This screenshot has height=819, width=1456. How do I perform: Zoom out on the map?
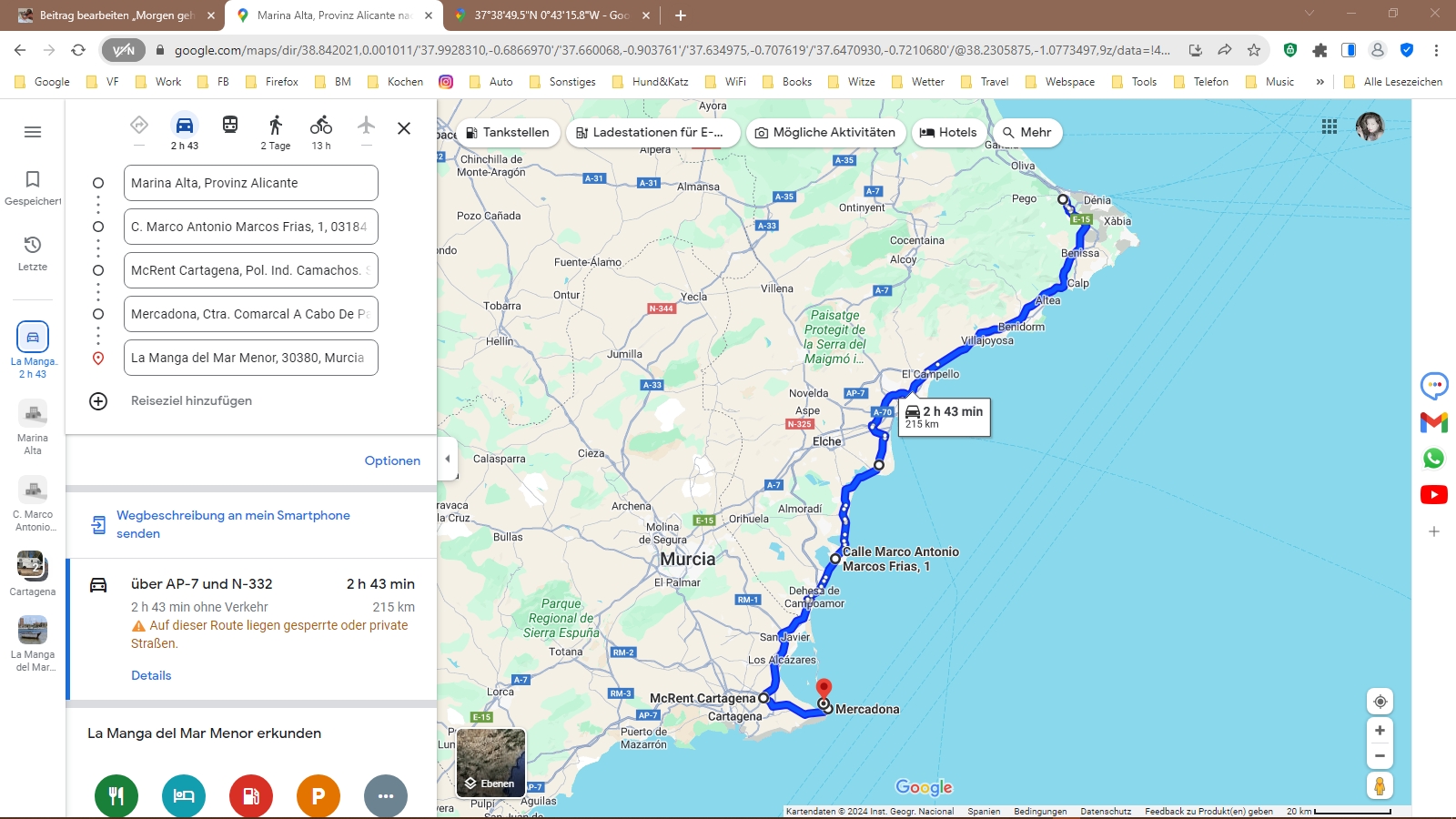(x=1380, y=756)
